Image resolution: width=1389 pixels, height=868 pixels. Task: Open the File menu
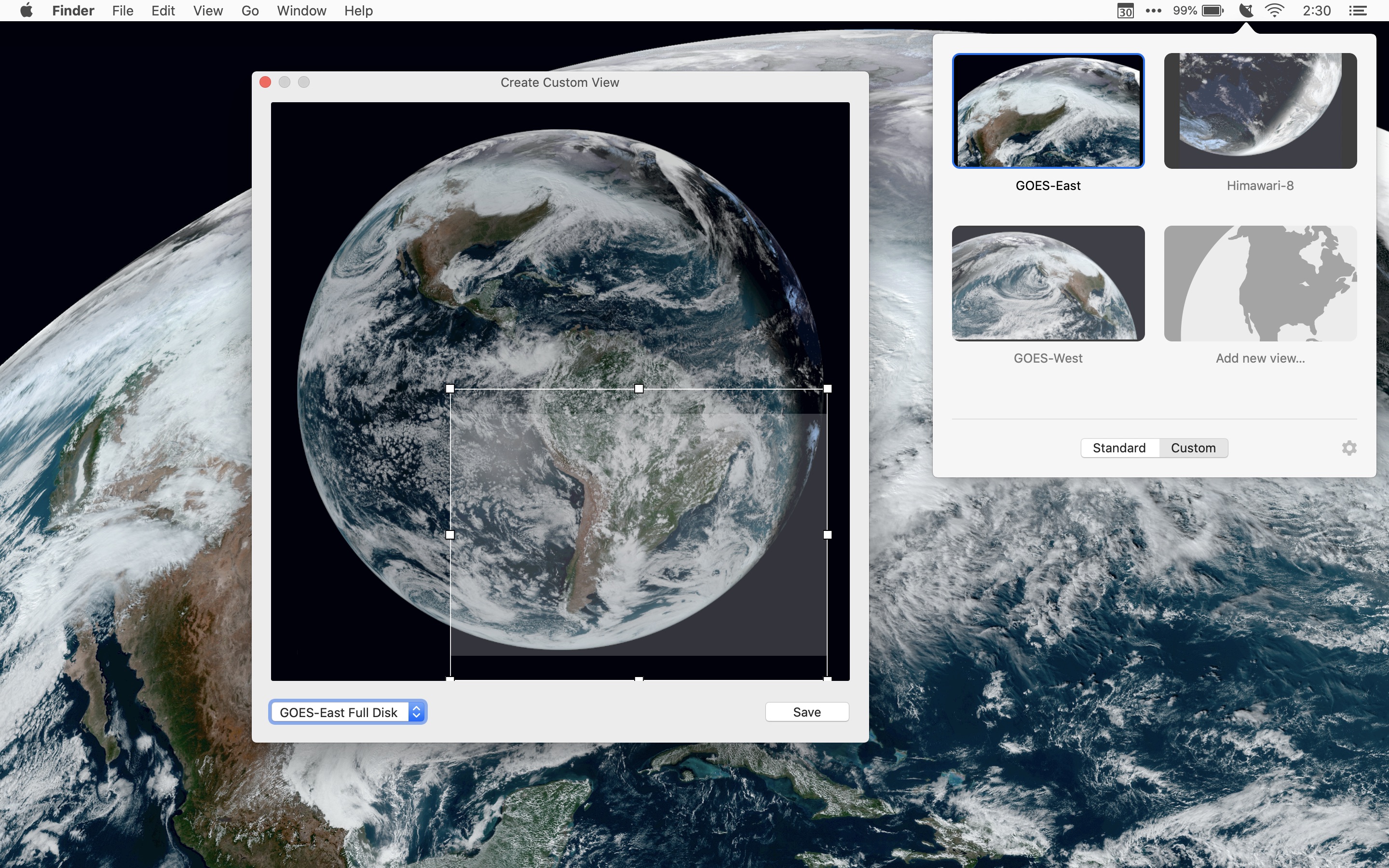(x=123, y=11)
